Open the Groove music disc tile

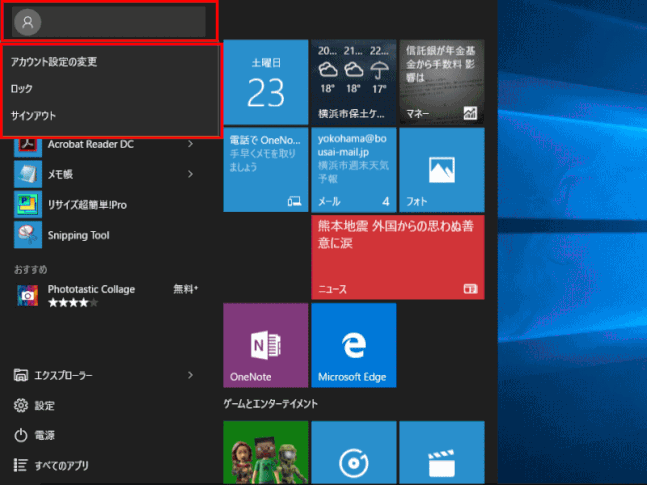point(354,452)
